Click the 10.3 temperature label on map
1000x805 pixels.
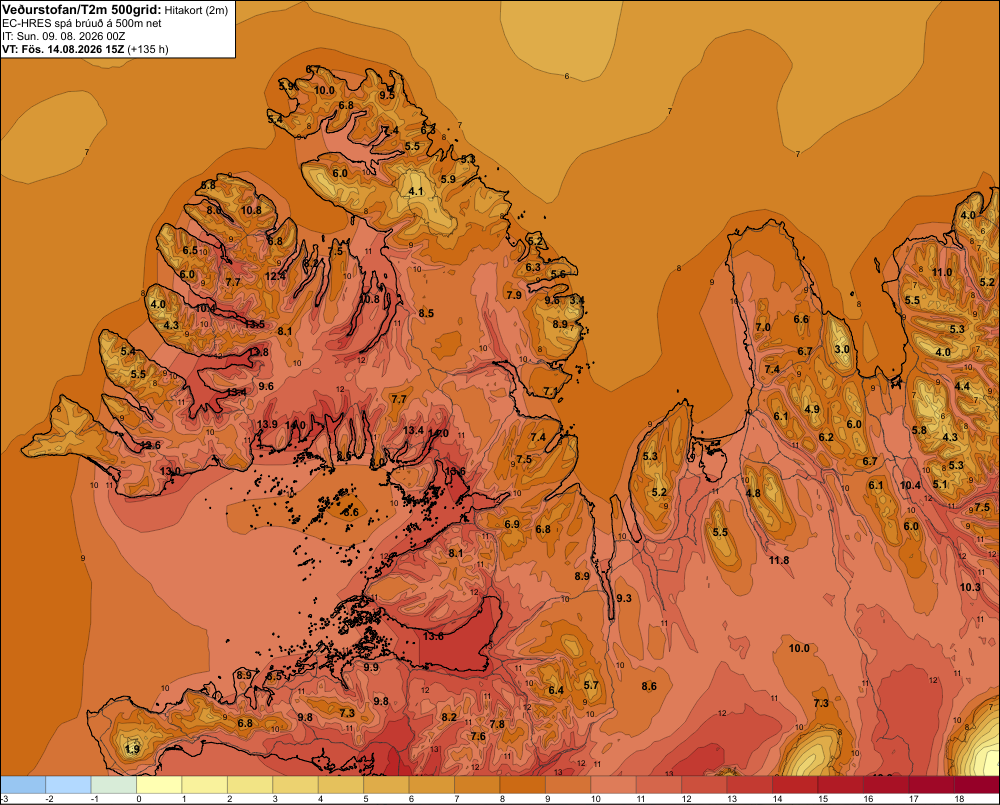(970, 587)
